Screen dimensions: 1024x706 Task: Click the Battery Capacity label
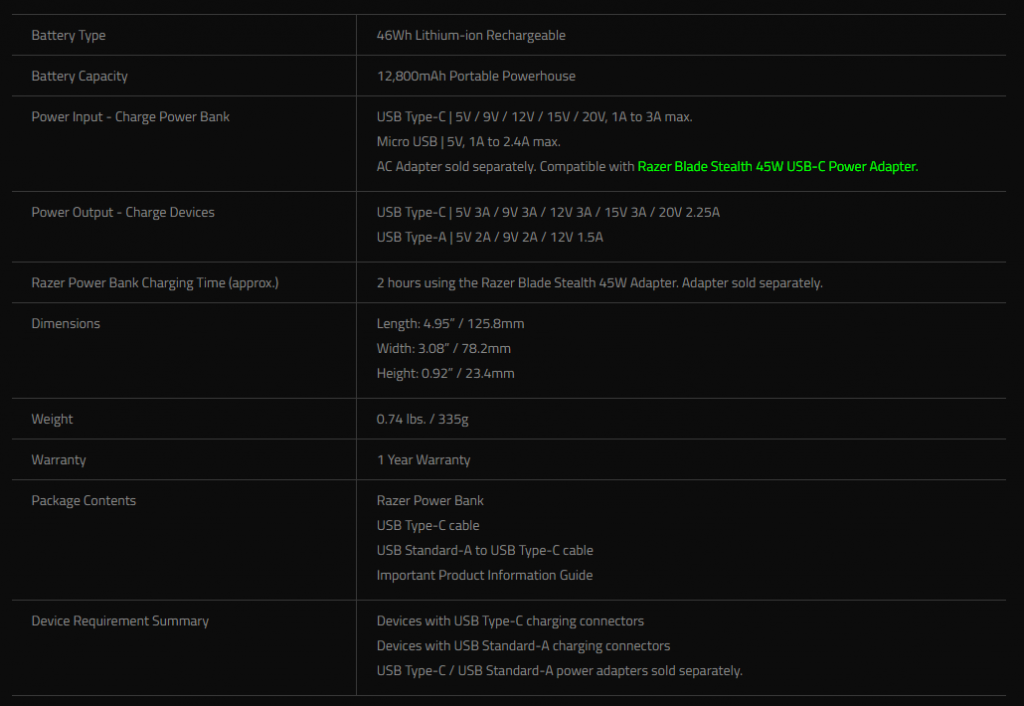(80, 76)
